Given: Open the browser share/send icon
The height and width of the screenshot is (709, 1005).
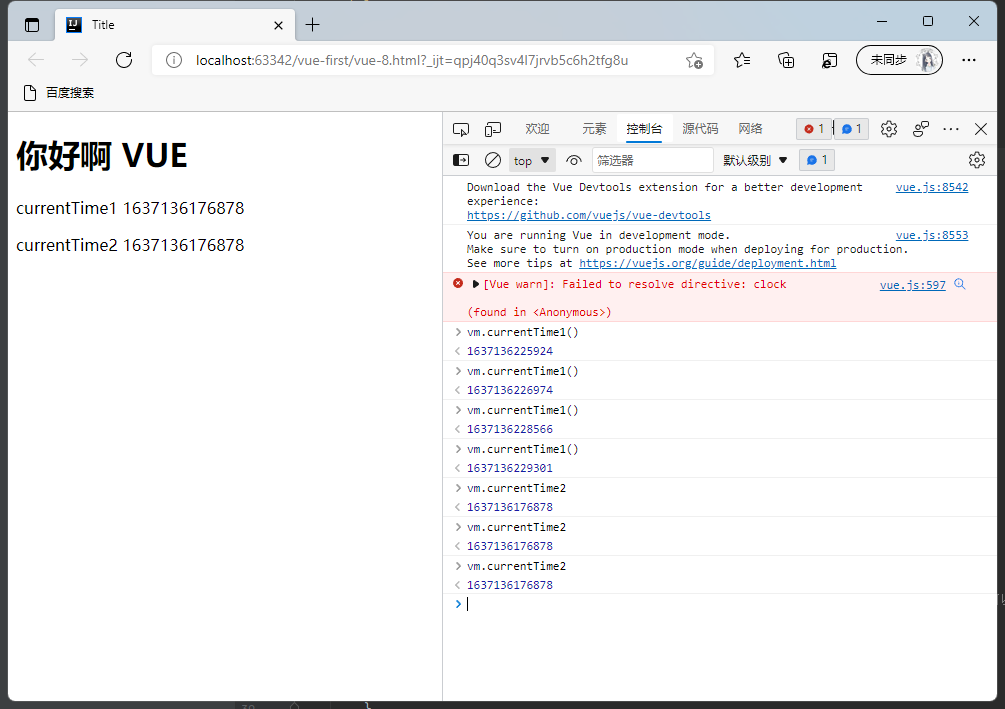Looking at the screenshot, I should coord(829,60).
